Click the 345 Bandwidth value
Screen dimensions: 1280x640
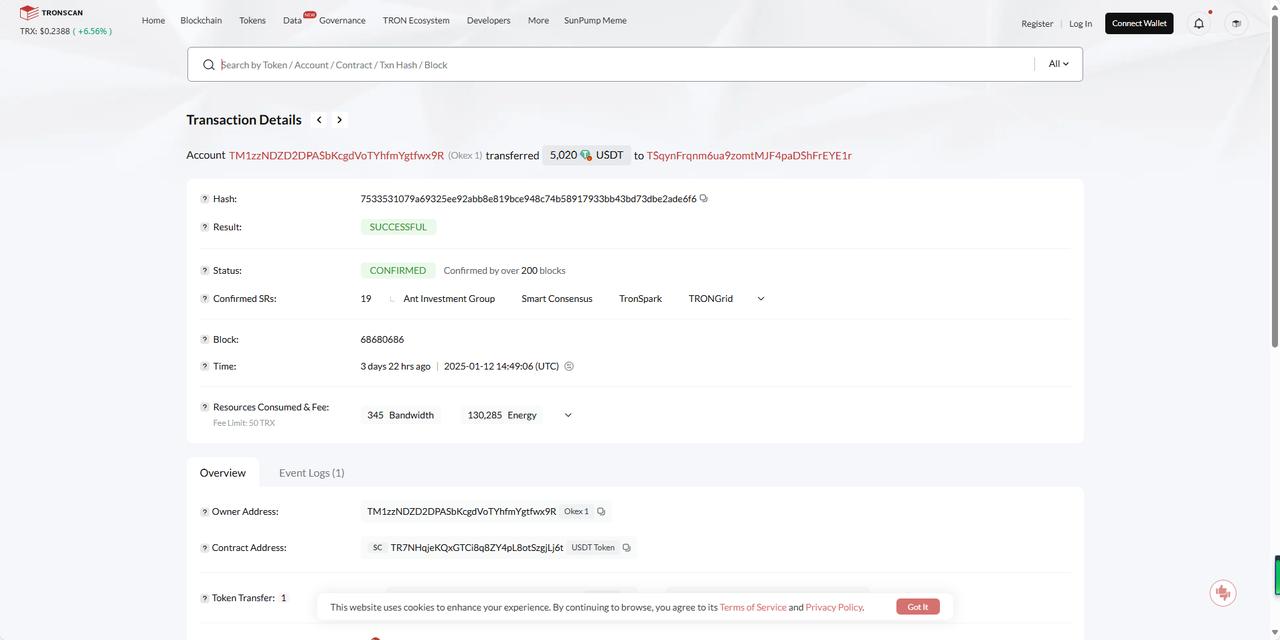(x=400, y=415)
